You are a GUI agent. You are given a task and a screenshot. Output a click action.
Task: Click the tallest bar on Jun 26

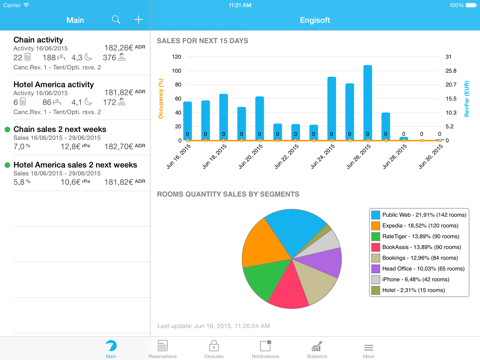[368, 103]
